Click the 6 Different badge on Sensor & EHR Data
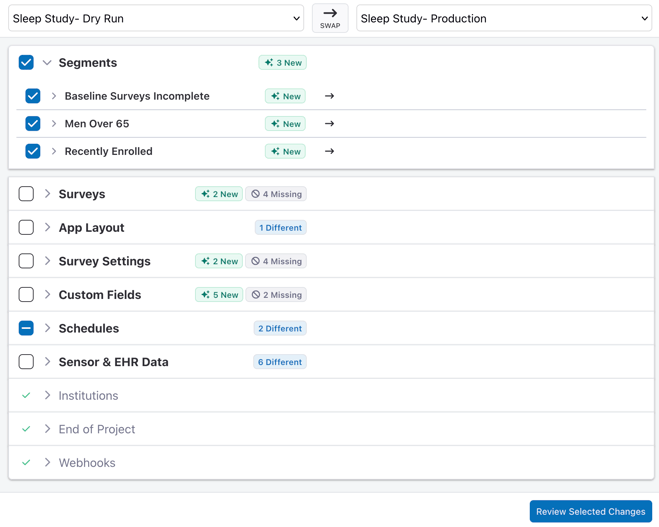The width and height of the screenshot is (659, 527). tap(280, 362)
